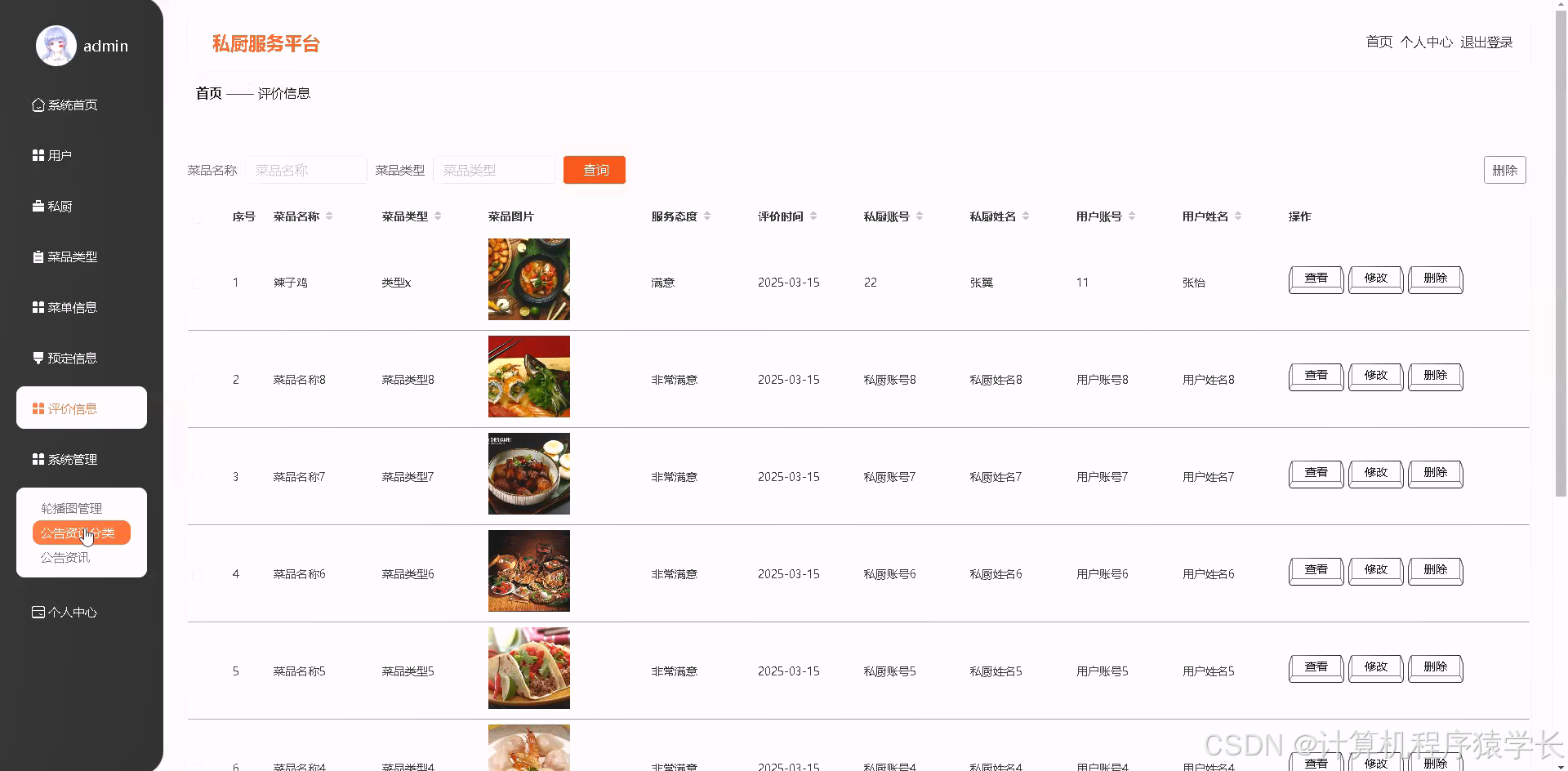
Task: Open 个人中心 in the top header
Action: 1426,42
